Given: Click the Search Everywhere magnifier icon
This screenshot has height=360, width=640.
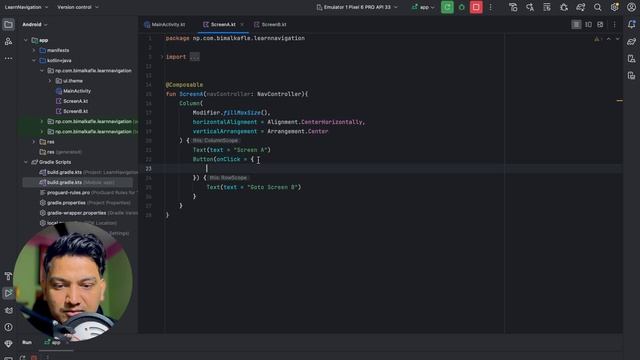Looking at the screenshot, I should click(x=598, y=7).
